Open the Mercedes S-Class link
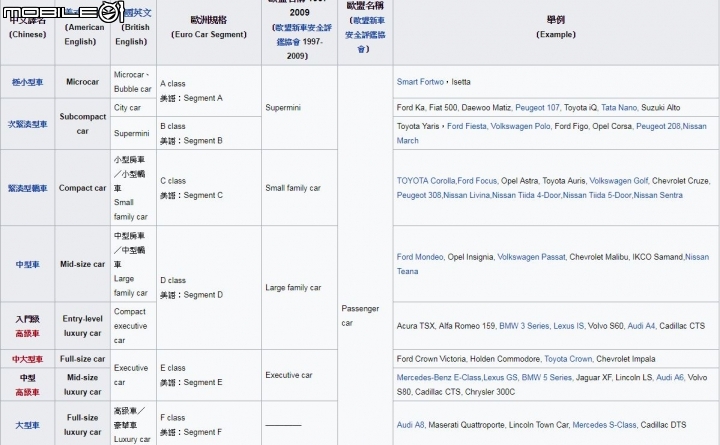The width and height of the screenshot is (720, 445). point(604,425)
